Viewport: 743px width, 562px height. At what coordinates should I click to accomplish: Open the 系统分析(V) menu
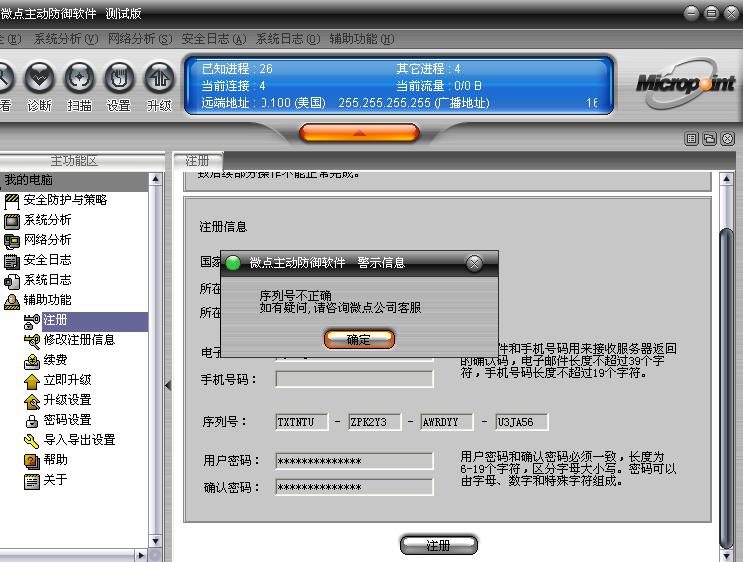pos(66,39)
